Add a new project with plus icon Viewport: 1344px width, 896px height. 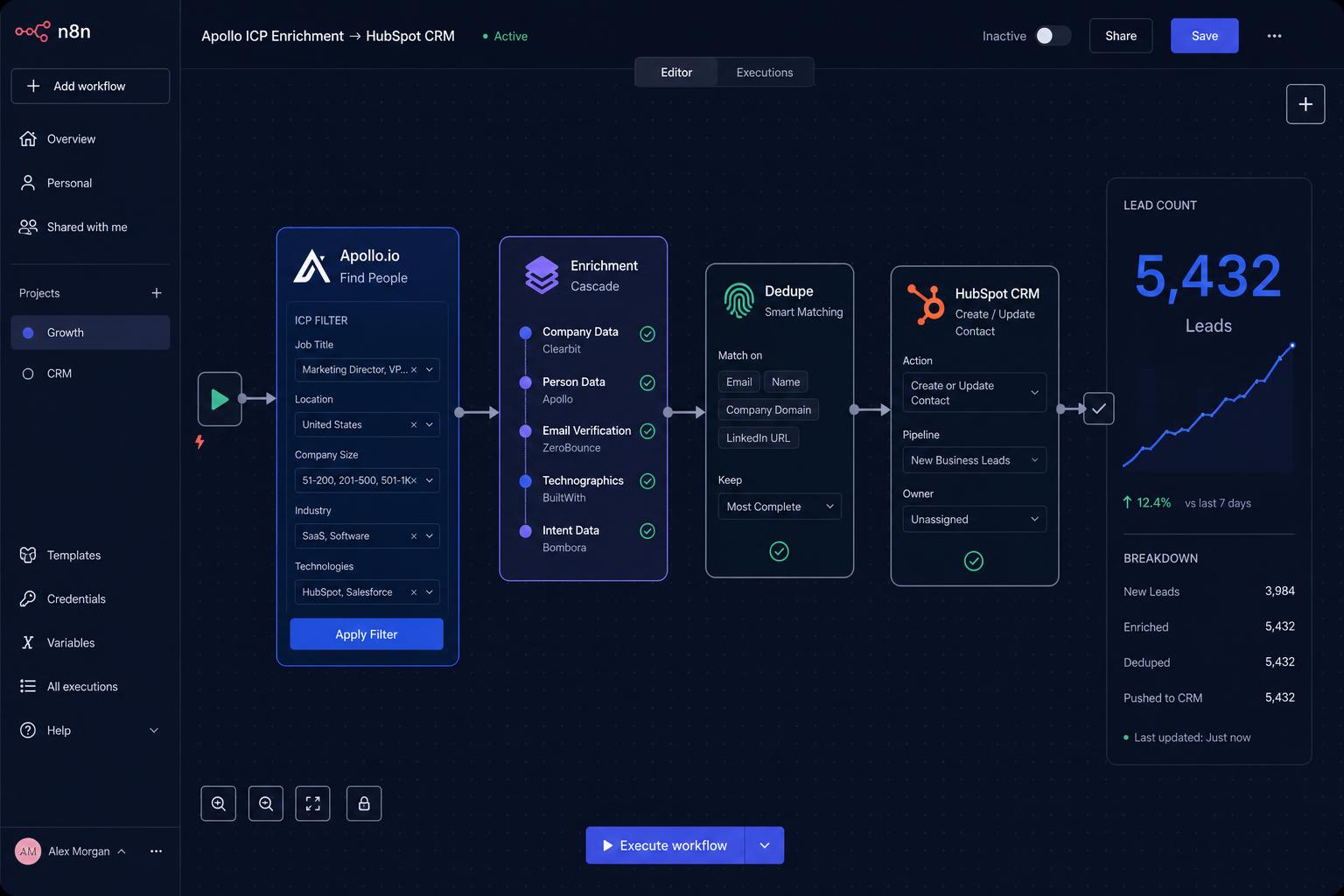point(156,293)
